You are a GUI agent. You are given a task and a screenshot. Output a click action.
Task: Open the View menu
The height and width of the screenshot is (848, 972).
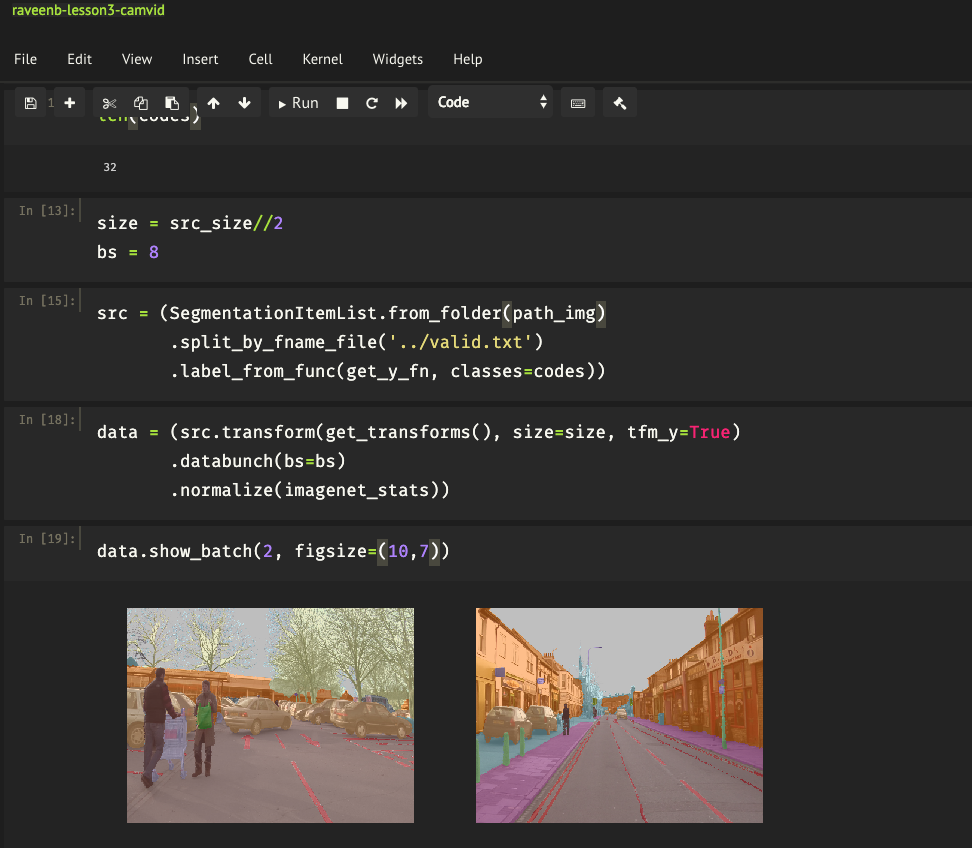click(x=137, y=59)
